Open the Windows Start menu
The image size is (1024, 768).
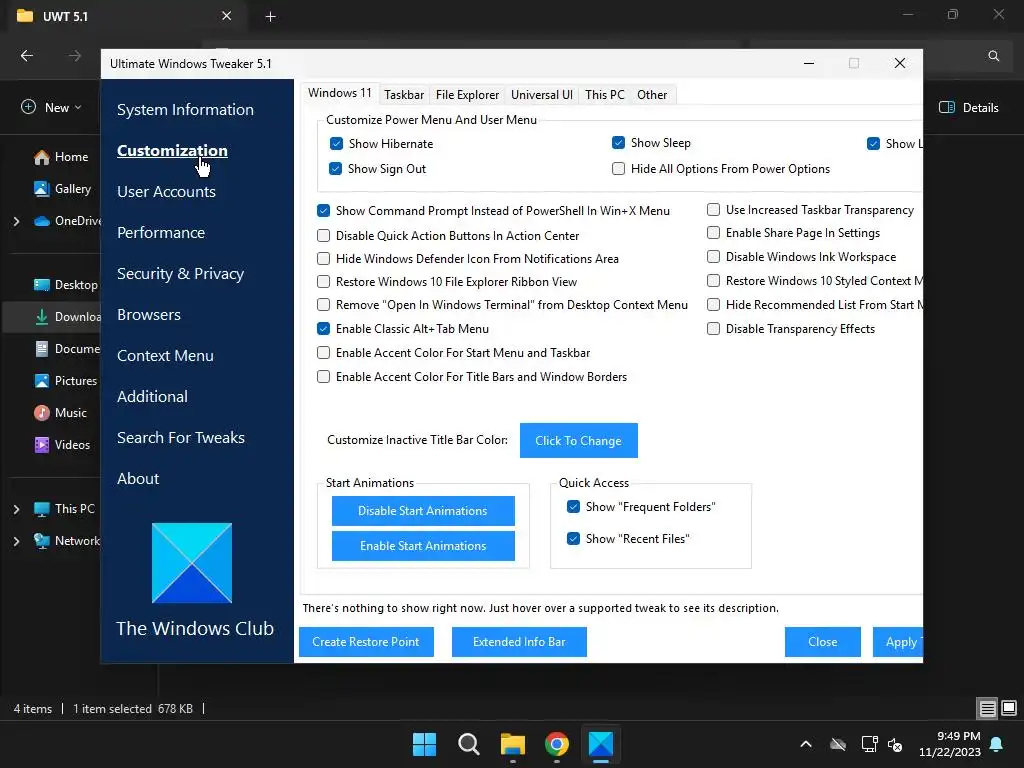(424, 744)
